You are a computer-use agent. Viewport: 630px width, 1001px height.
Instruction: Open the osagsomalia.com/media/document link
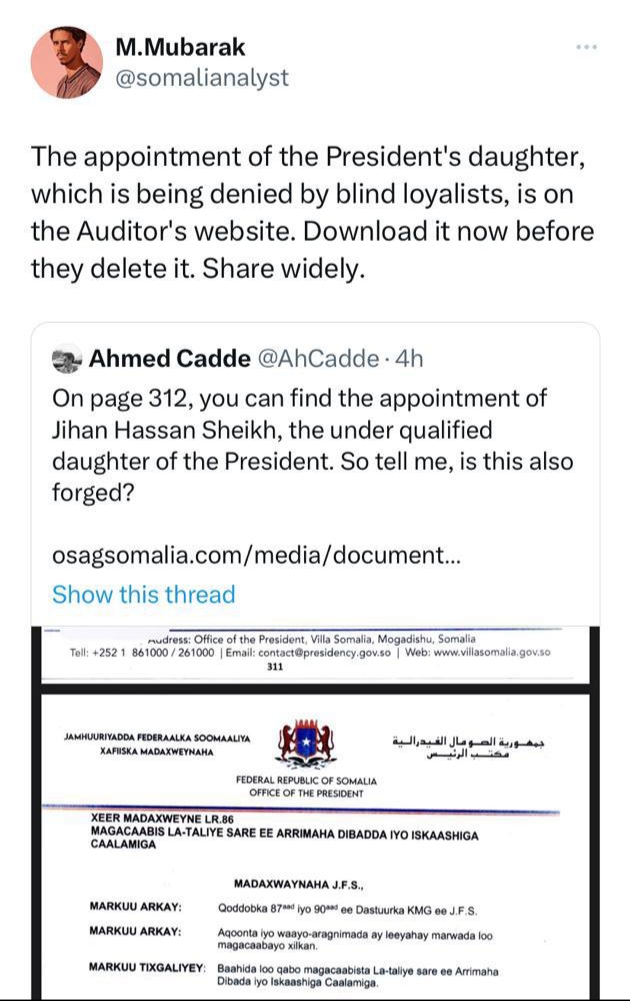coord(256,555)
